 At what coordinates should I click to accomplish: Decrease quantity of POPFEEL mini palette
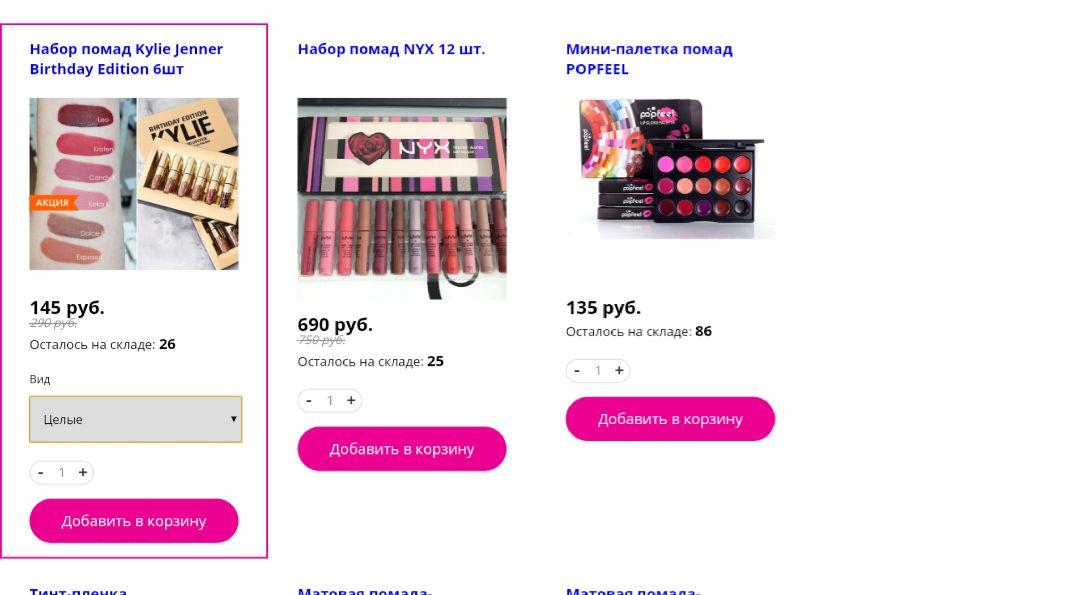[577, 370]
